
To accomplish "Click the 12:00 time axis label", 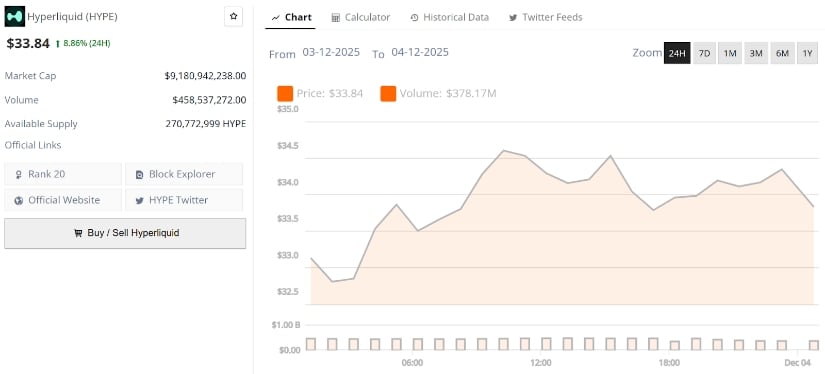I will [541, 363].
